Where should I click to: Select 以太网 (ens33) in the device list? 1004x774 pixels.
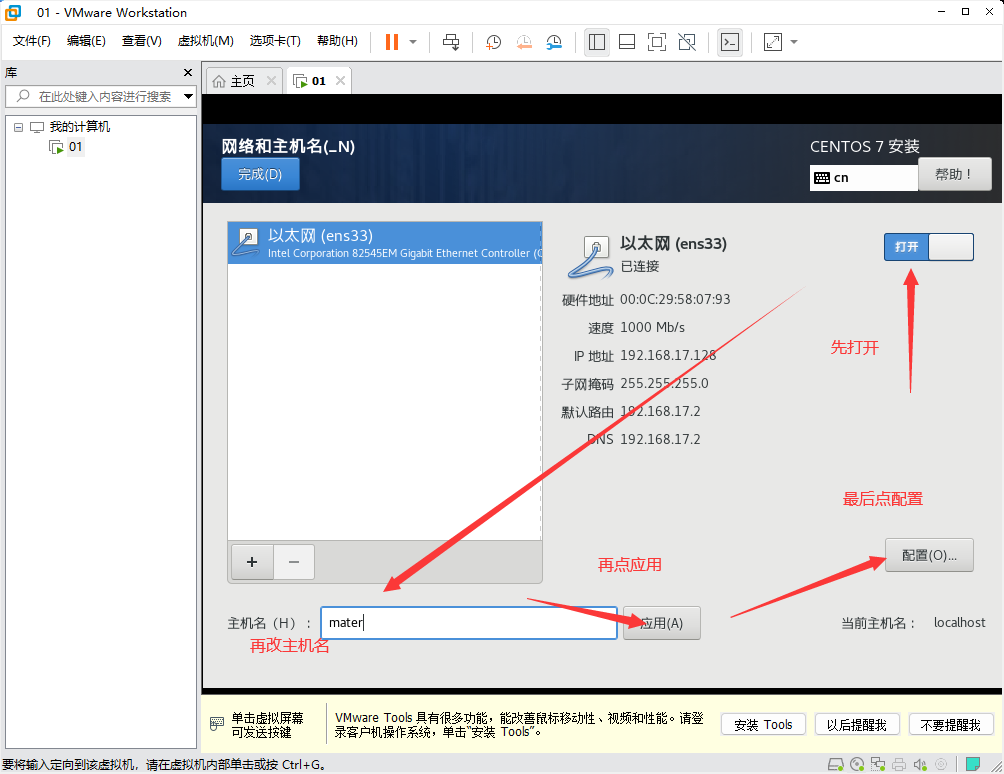[385, 243]
